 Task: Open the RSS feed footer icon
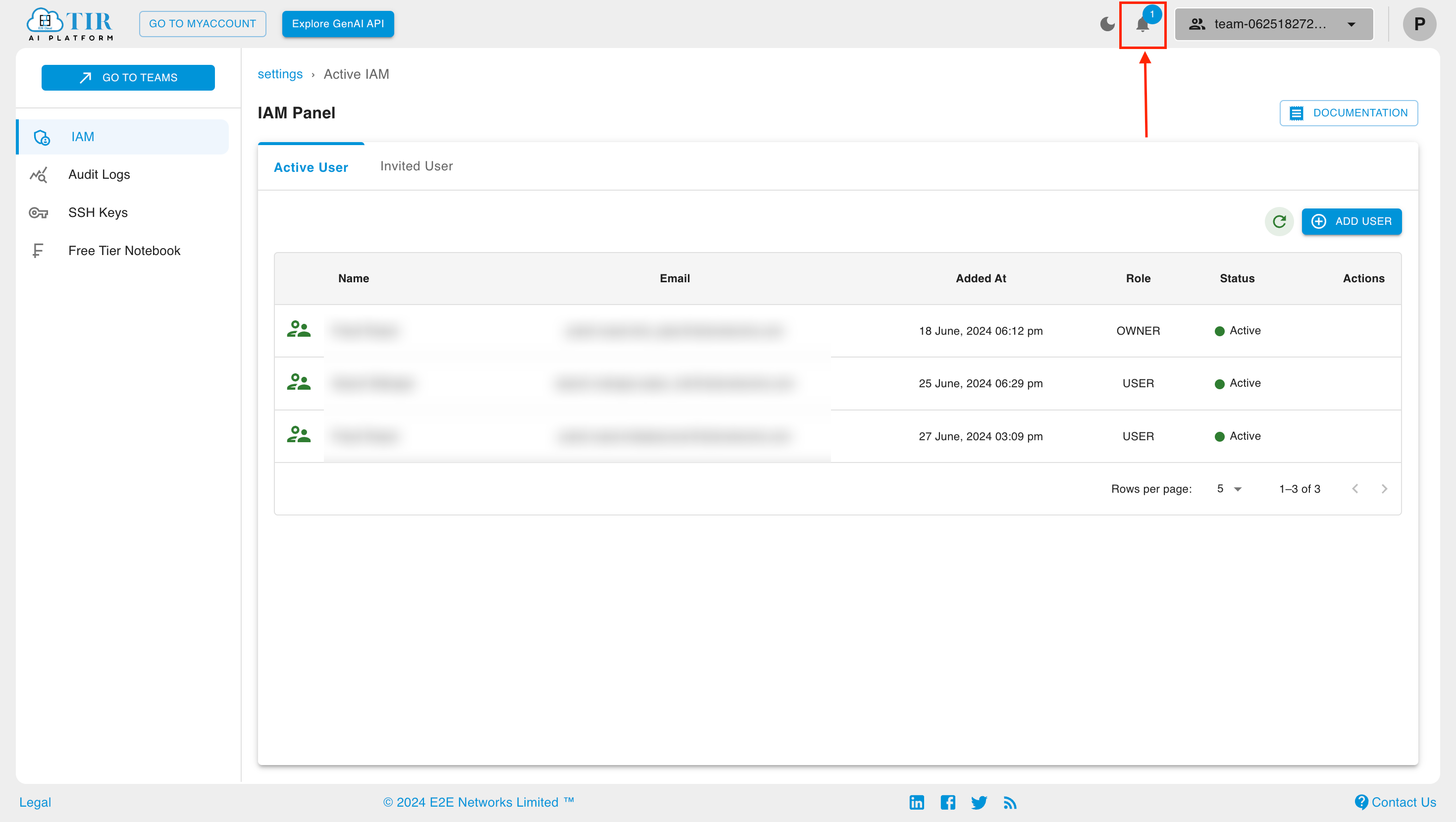point(1009,803)
